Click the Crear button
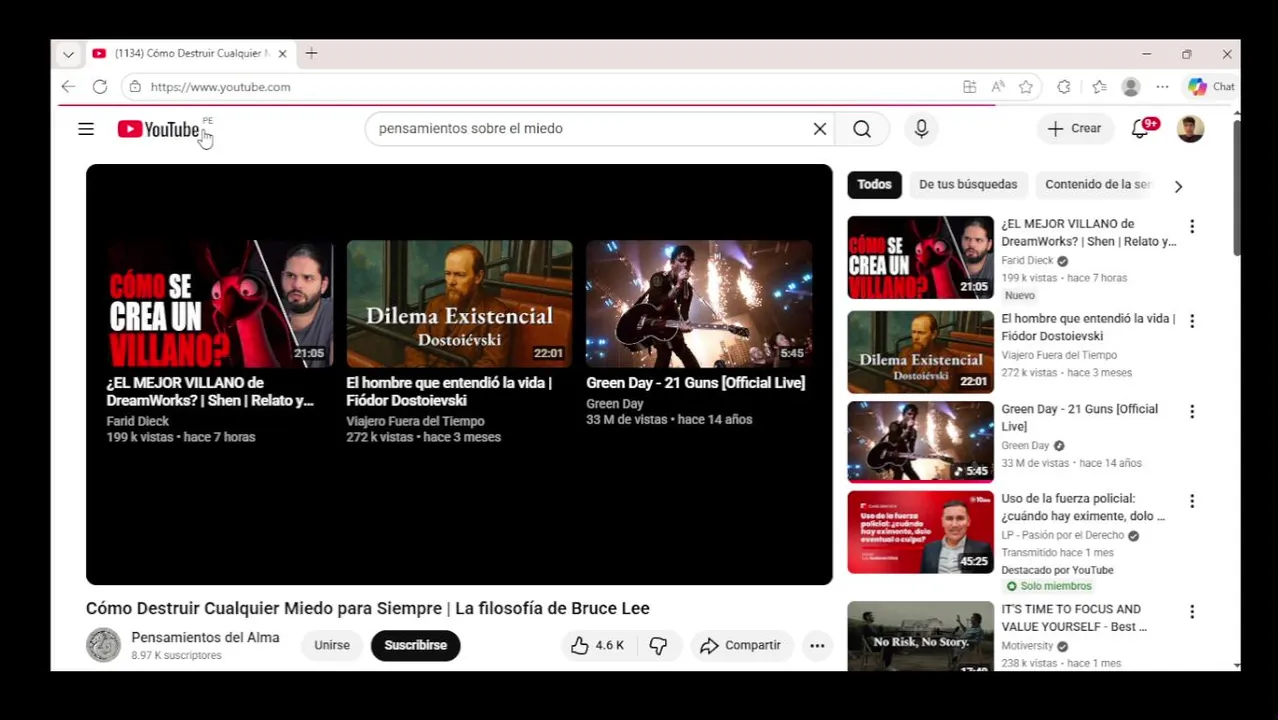The height and width of the screenshot is (720, 1278). (1075, 128)
